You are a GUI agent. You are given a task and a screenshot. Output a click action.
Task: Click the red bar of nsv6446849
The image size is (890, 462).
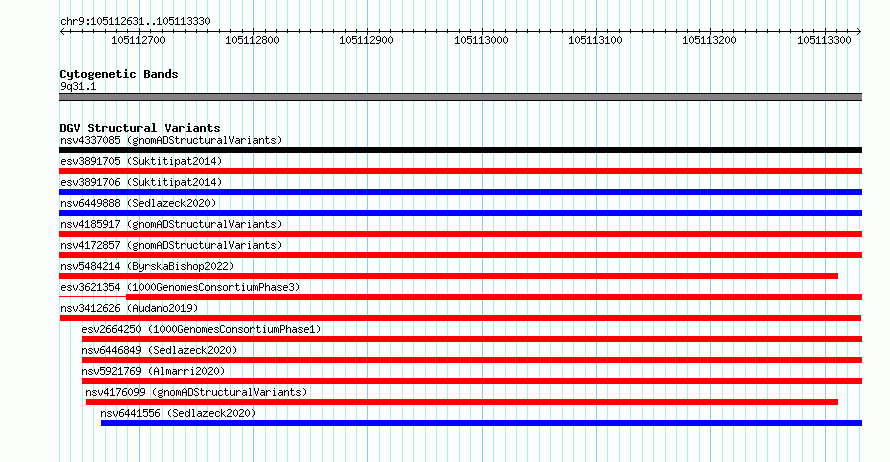pos(472,360)
